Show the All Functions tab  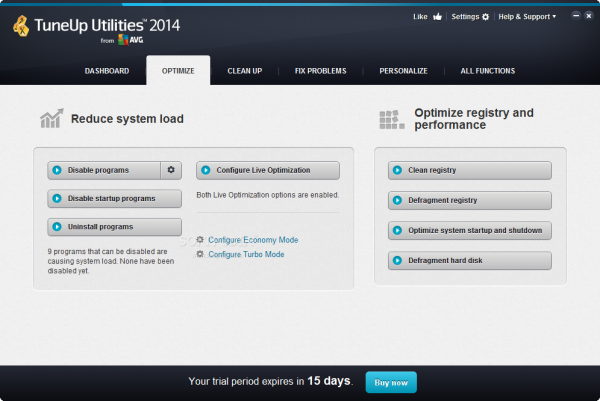click(x=488, y=71)
